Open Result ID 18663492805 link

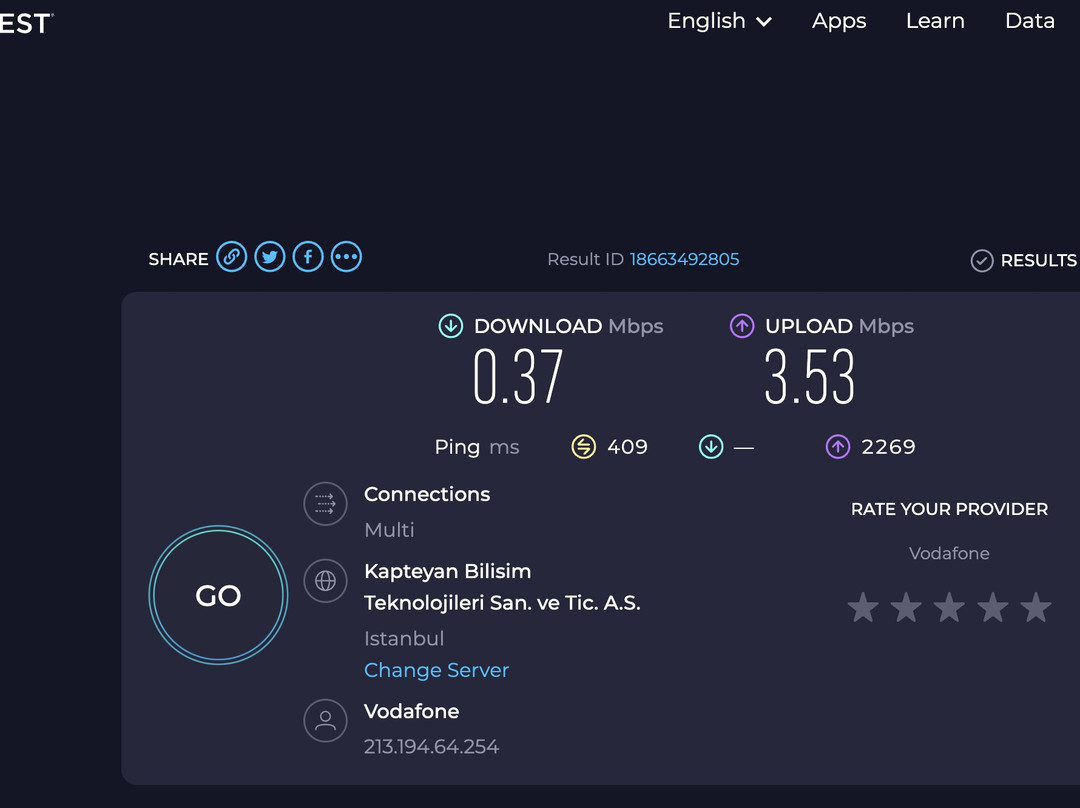click(x=684, y=259)
